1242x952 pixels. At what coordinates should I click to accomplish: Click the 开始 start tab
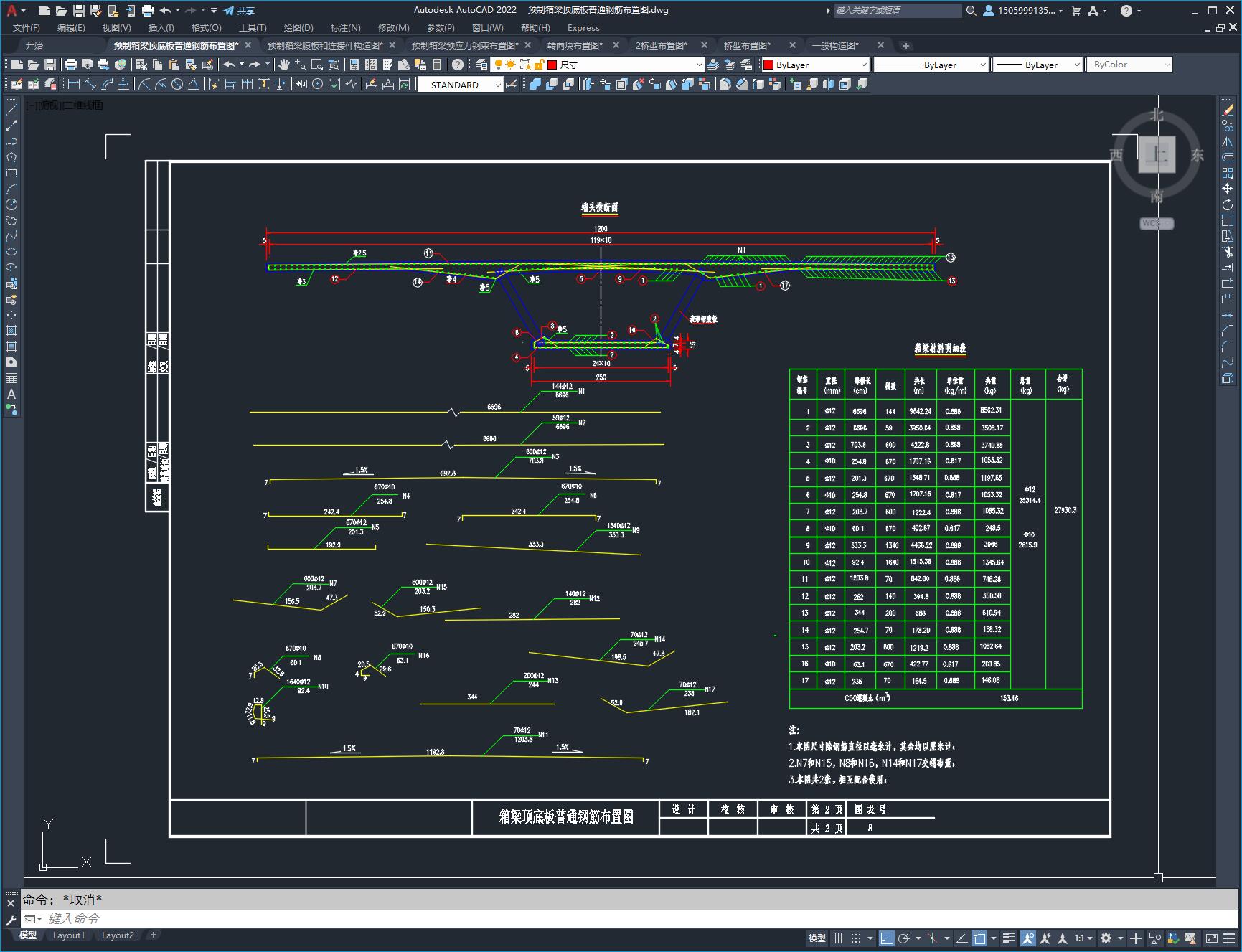34,45
